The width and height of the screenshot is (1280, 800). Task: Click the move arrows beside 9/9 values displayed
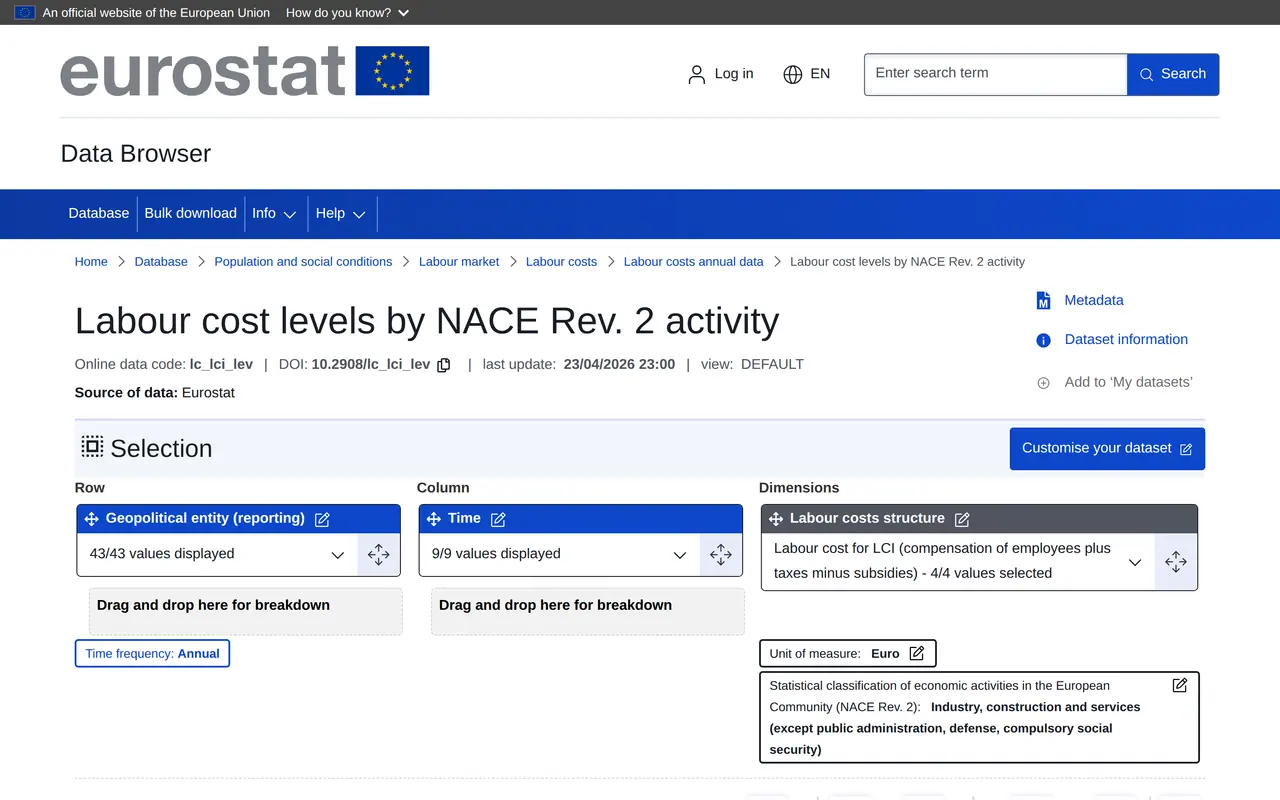point(721,555)
